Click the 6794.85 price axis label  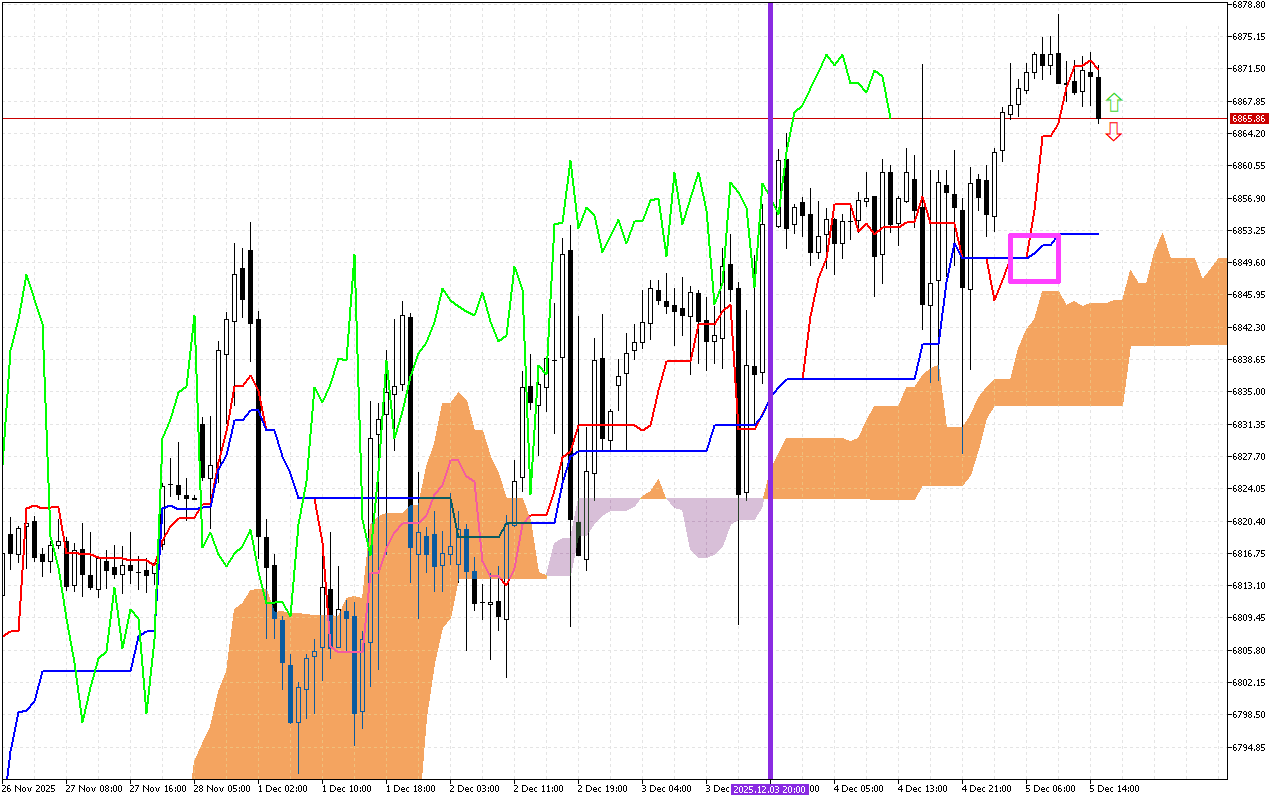pyautogui.click(x=1250, y=745)
